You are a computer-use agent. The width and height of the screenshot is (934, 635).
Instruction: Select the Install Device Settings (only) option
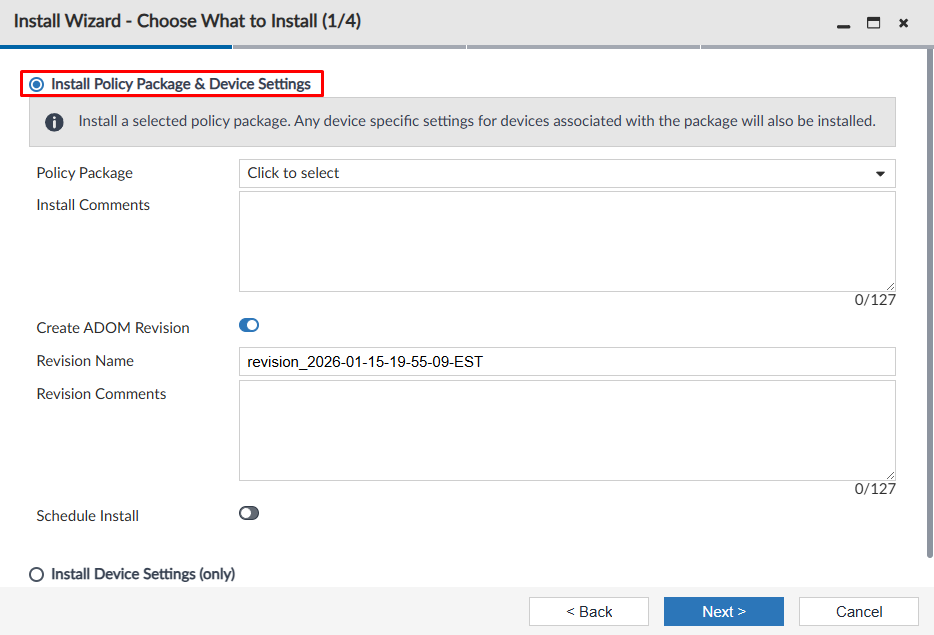click(x=36, y=573)
